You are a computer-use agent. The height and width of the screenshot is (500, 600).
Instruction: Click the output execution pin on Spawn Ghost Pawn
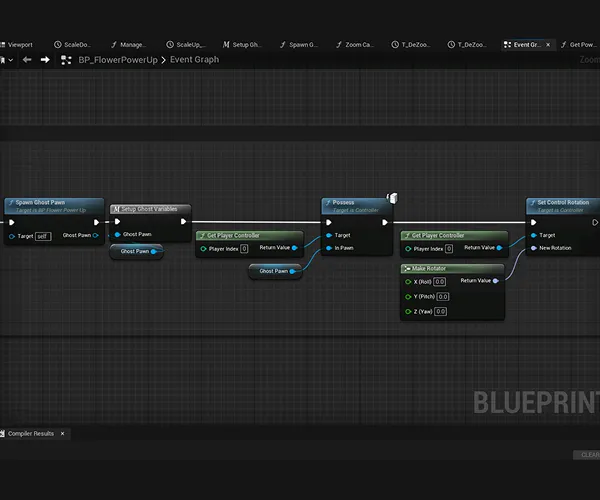pyautogui.click(x=96, y=222)
